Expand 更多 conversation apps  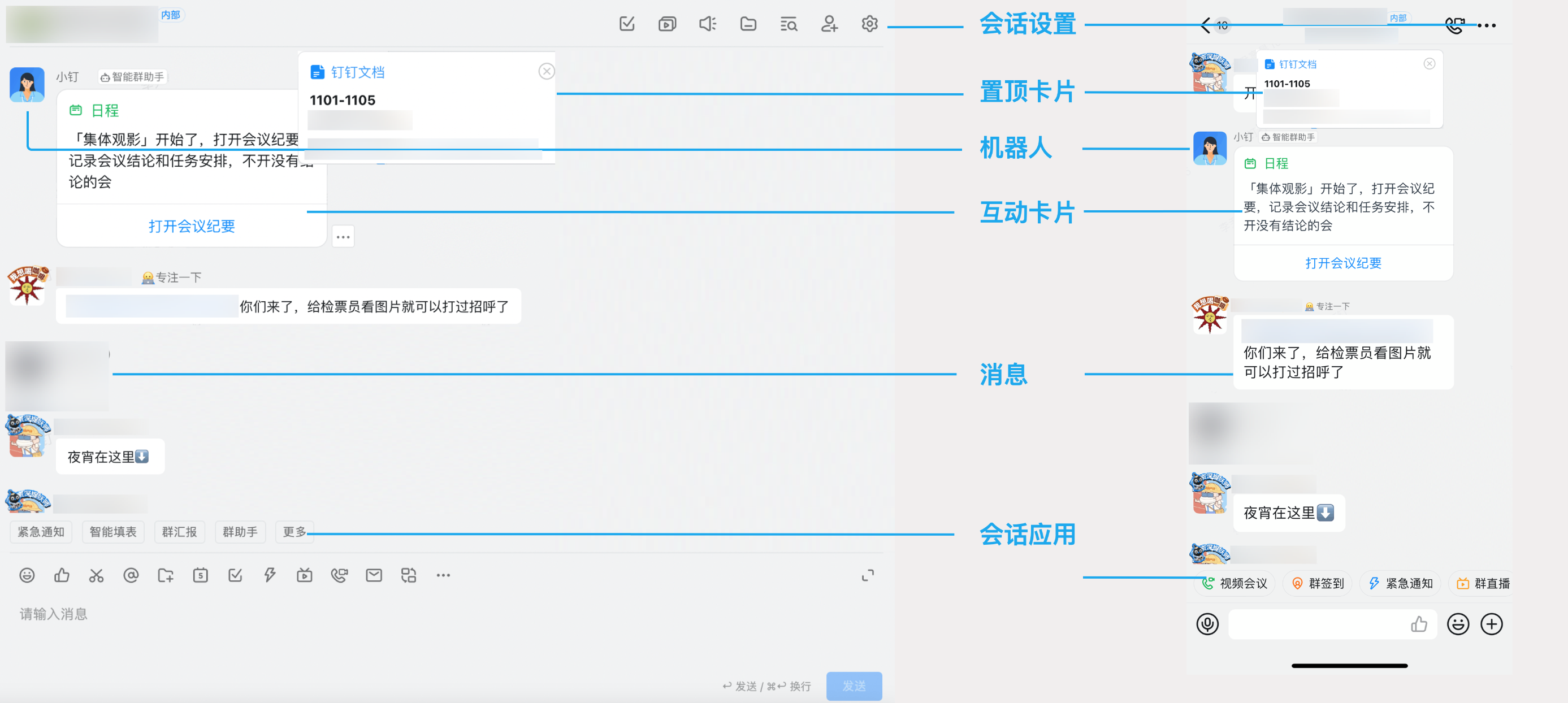point(294,532)
